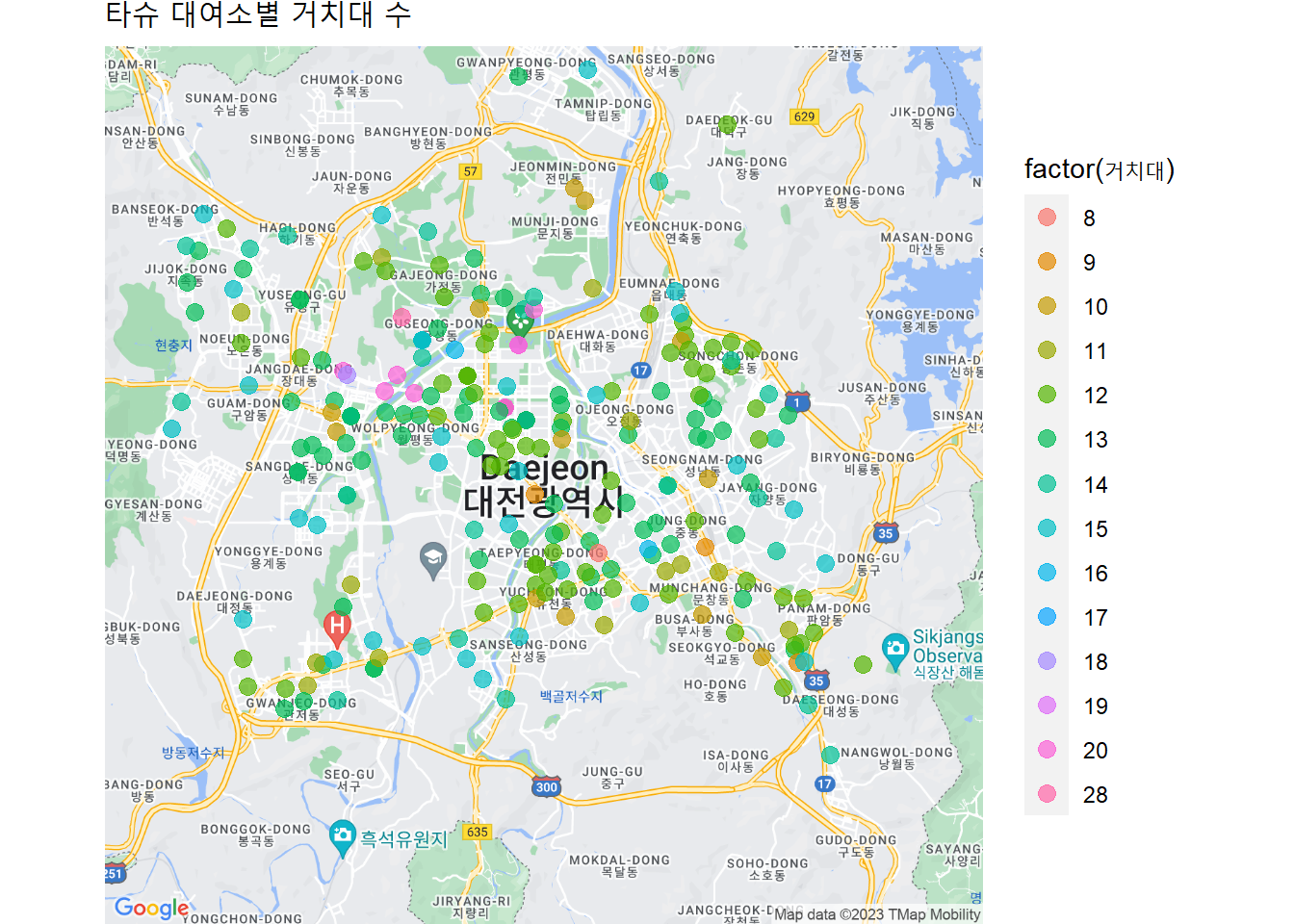Click the orange legend swatch for 9
This screenshot has width=1294, height=924.
1047,262
